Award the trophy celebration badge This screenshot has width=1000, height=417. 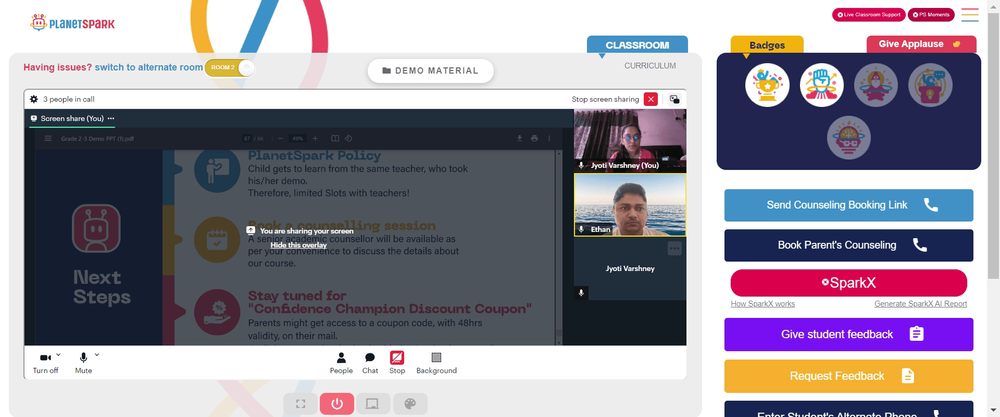(767, 85)
